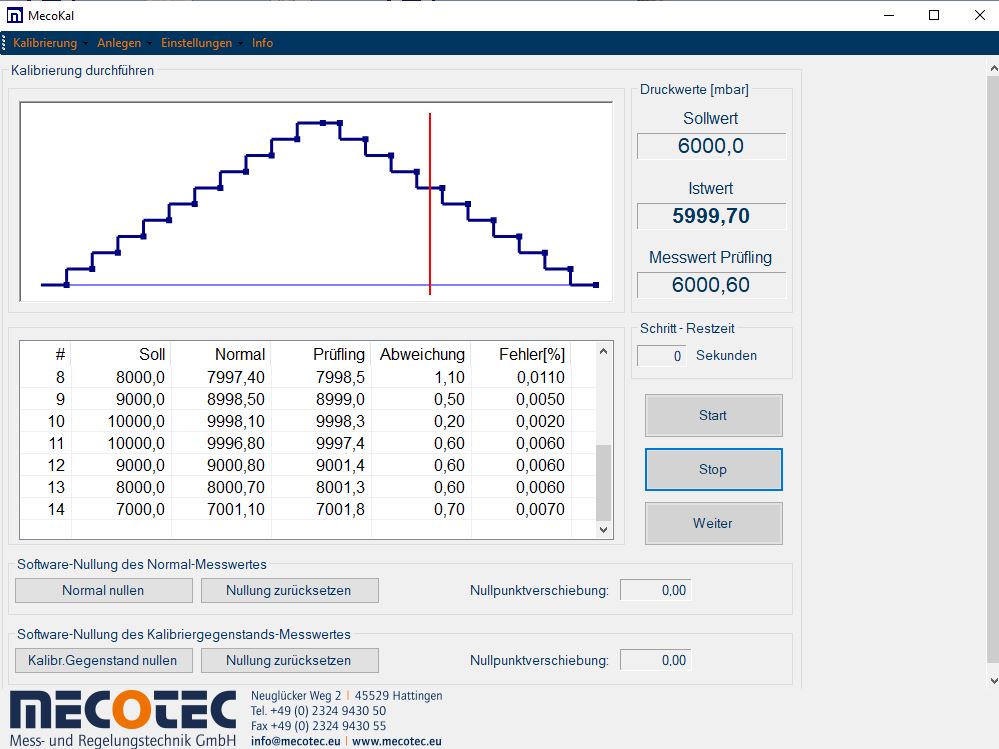Click Kalibr.Gegenstand nullen button
This screenshot has height=749, width=999.
103,660
